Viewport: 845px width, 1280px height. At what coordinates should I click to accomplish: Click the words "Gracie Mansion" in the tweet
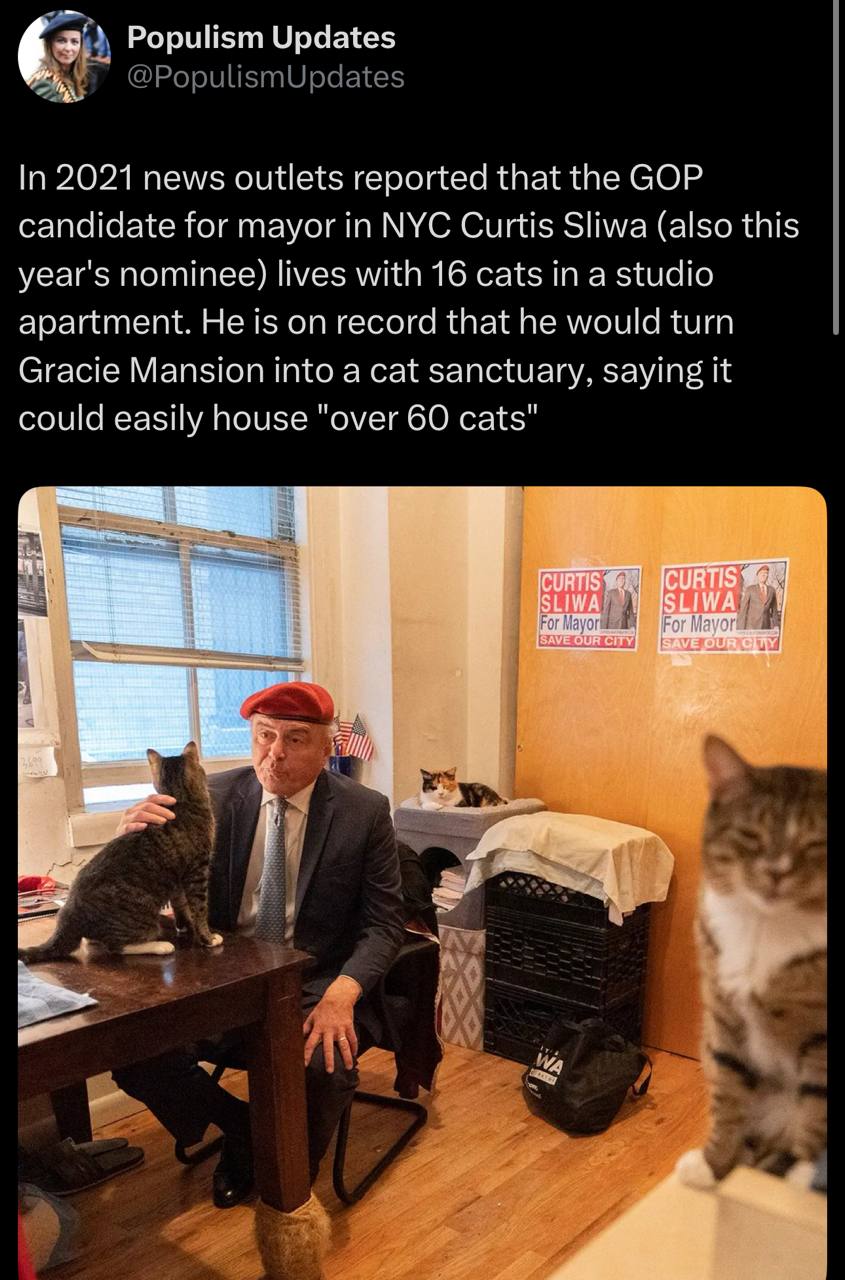(140, 370)
